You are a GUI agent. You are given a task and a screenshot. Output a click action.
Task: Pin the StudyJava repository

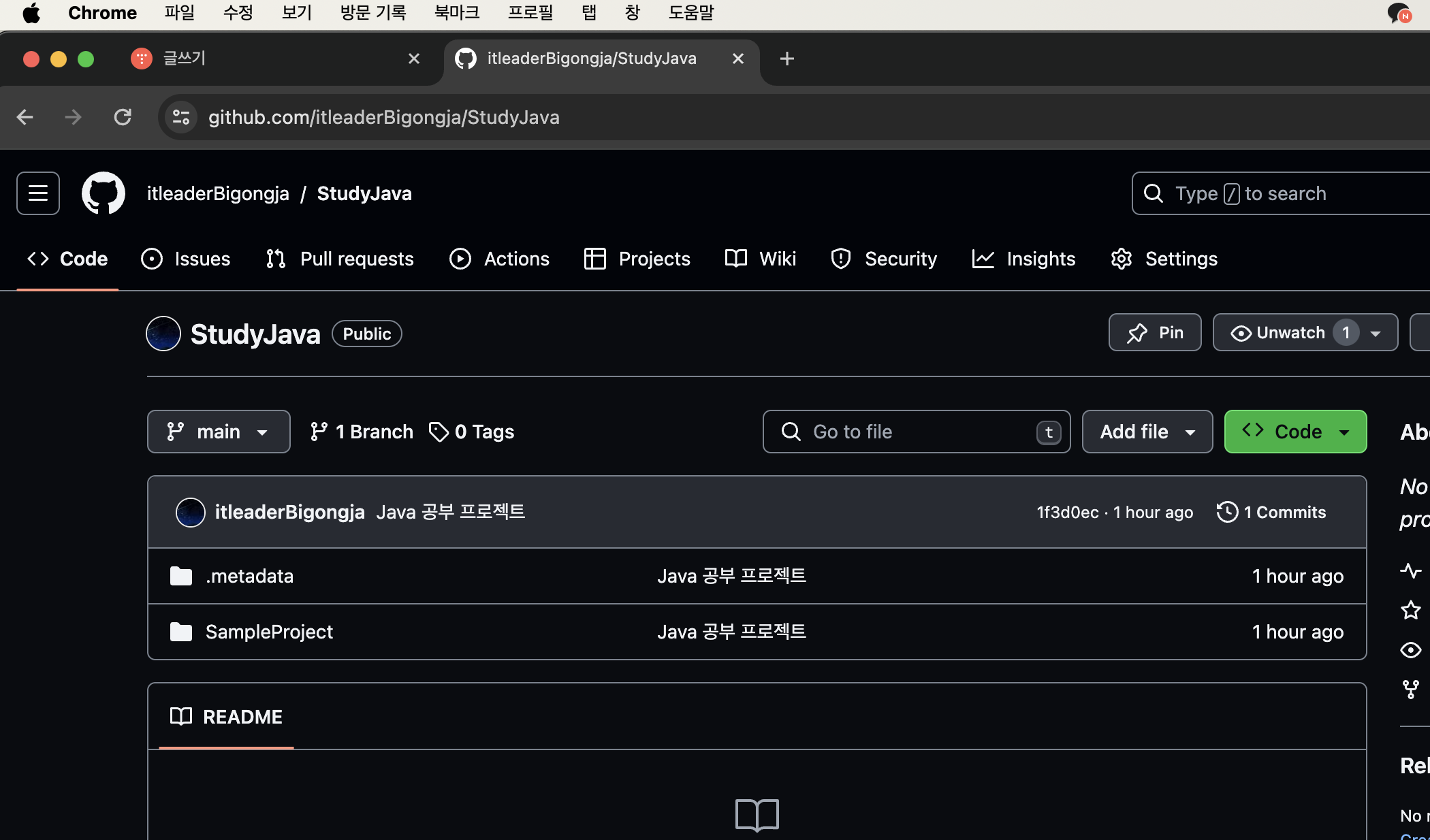(x=1155, y=332)
